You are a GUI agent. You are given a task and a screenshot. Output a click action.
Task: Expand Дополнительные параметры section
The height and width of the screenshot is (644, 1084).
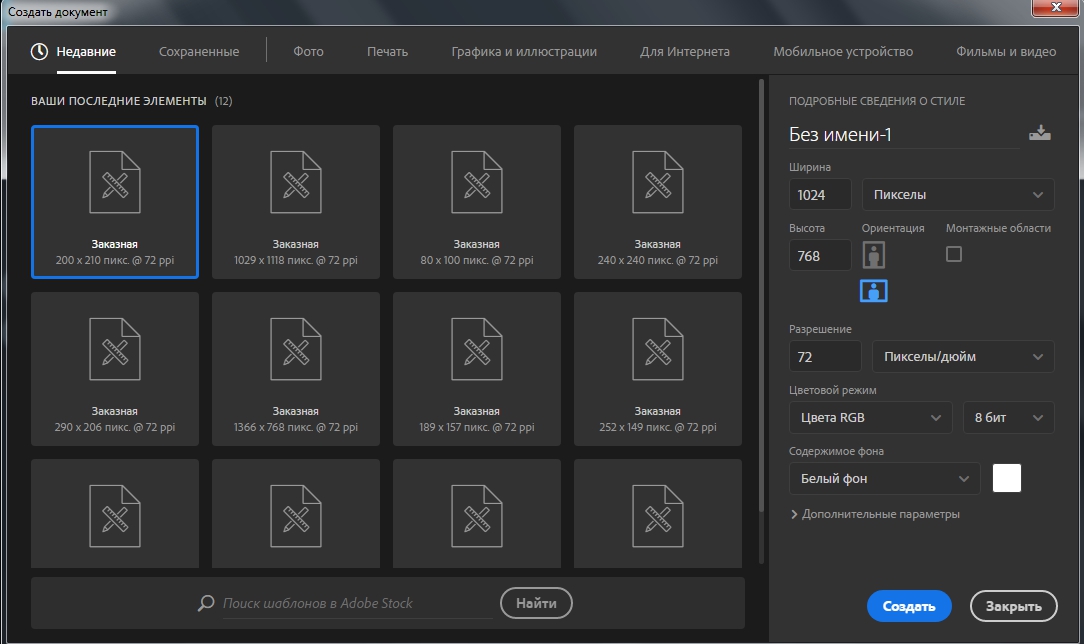[875, 514]
